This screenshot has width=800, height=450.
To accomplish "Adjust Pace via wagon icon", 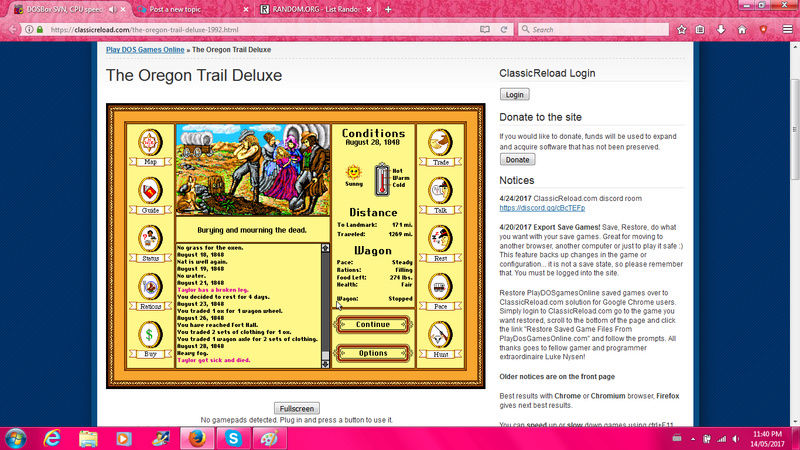I will click(x=440, y=287).
